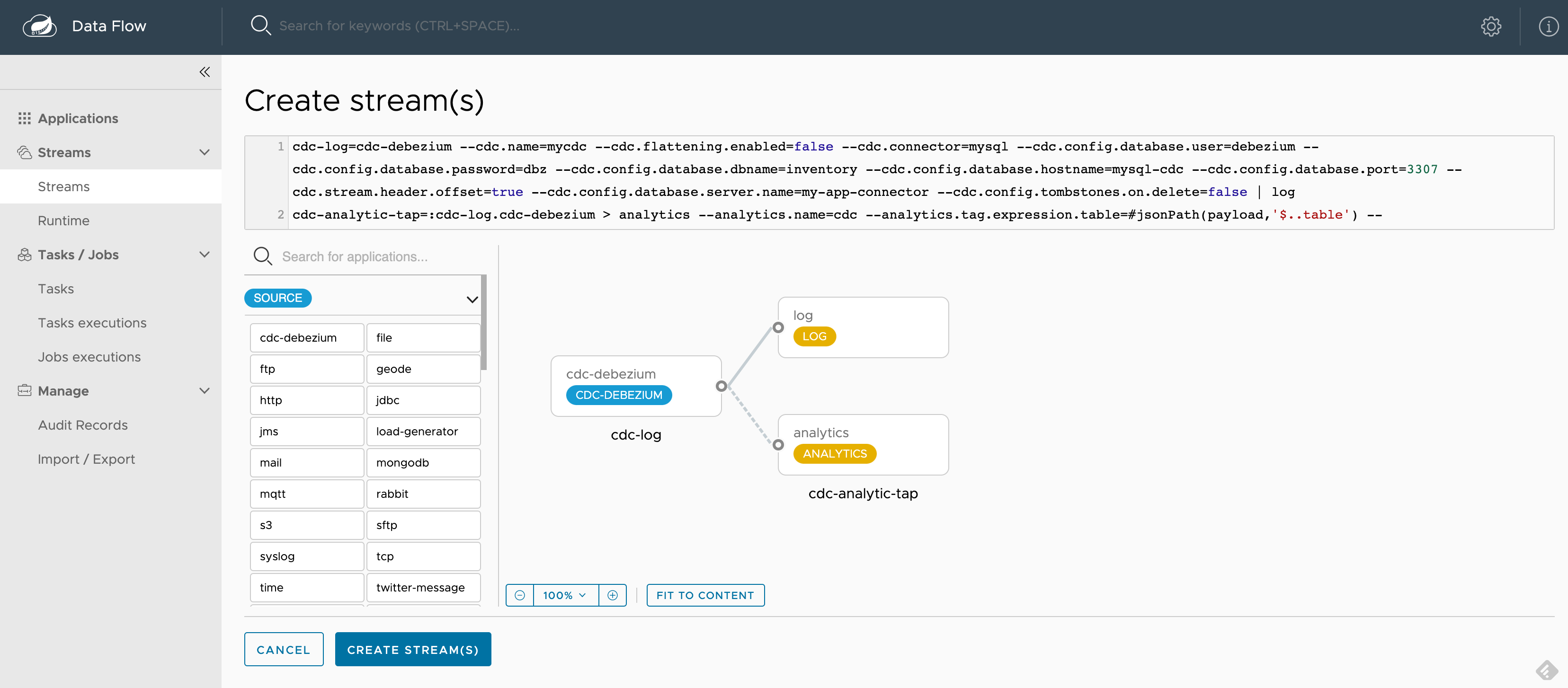The height and width of the screenshot is (688, 1568).
Task: Click the application search magnifier icon
Action: (x=263, y=256)
